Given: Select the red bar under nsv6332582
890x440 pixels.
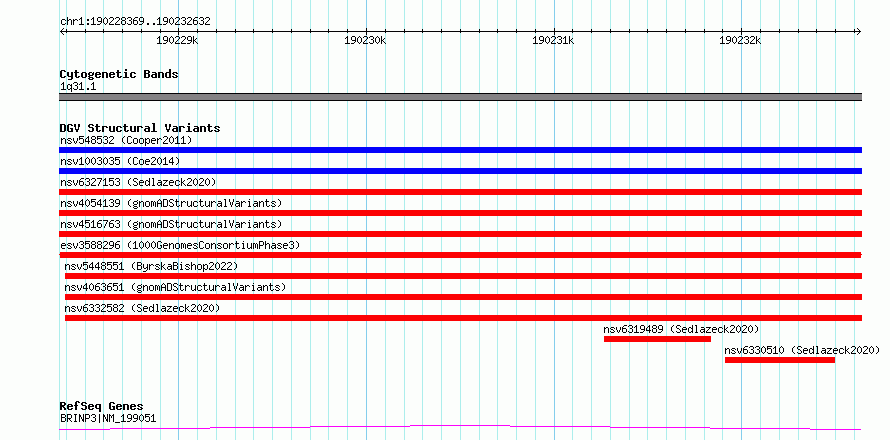Looking at the screenshot, I should (463, 318).
